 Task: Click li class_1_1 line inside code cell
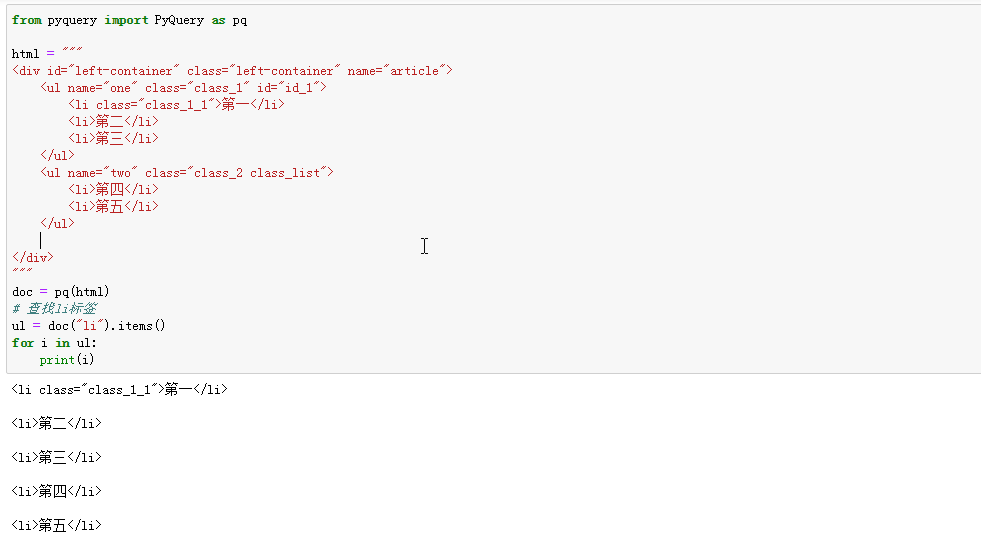pyautogui.click(x=176, y=105)
